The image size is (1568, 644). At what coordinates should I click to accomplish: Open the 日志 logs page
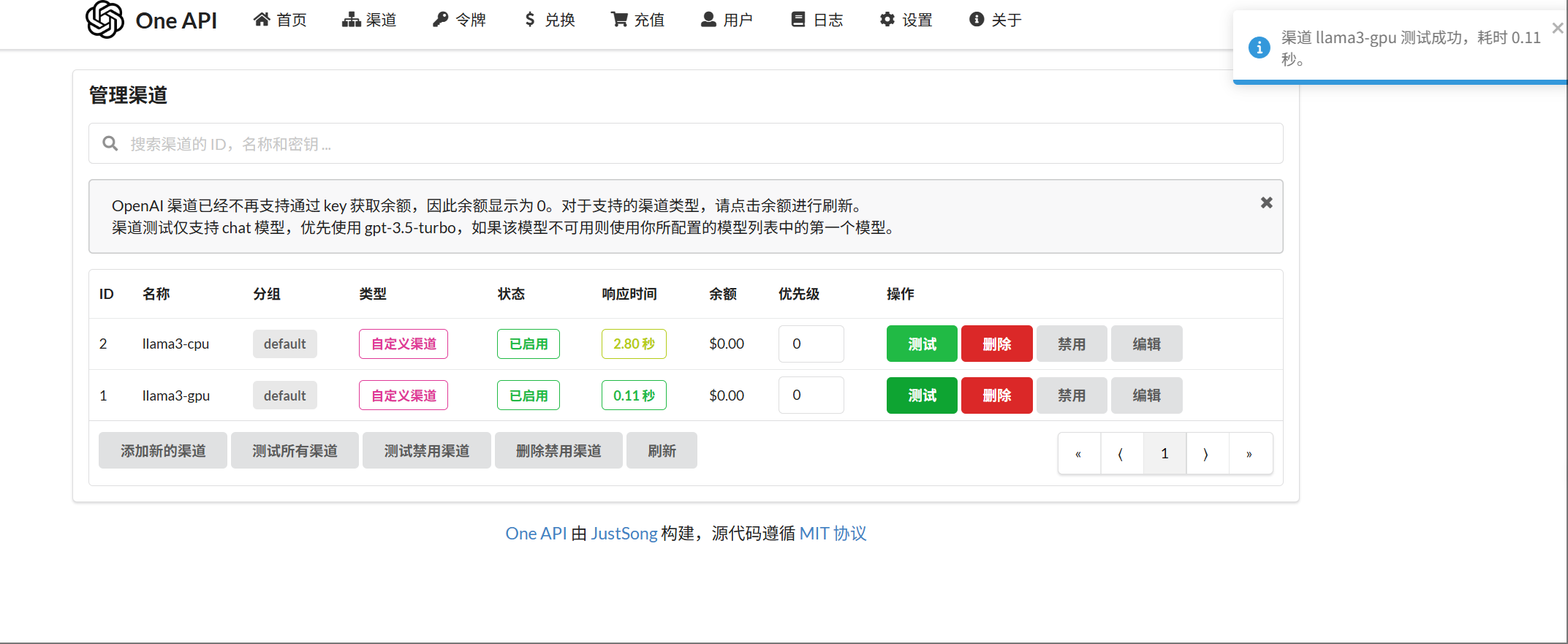point(817,20)
